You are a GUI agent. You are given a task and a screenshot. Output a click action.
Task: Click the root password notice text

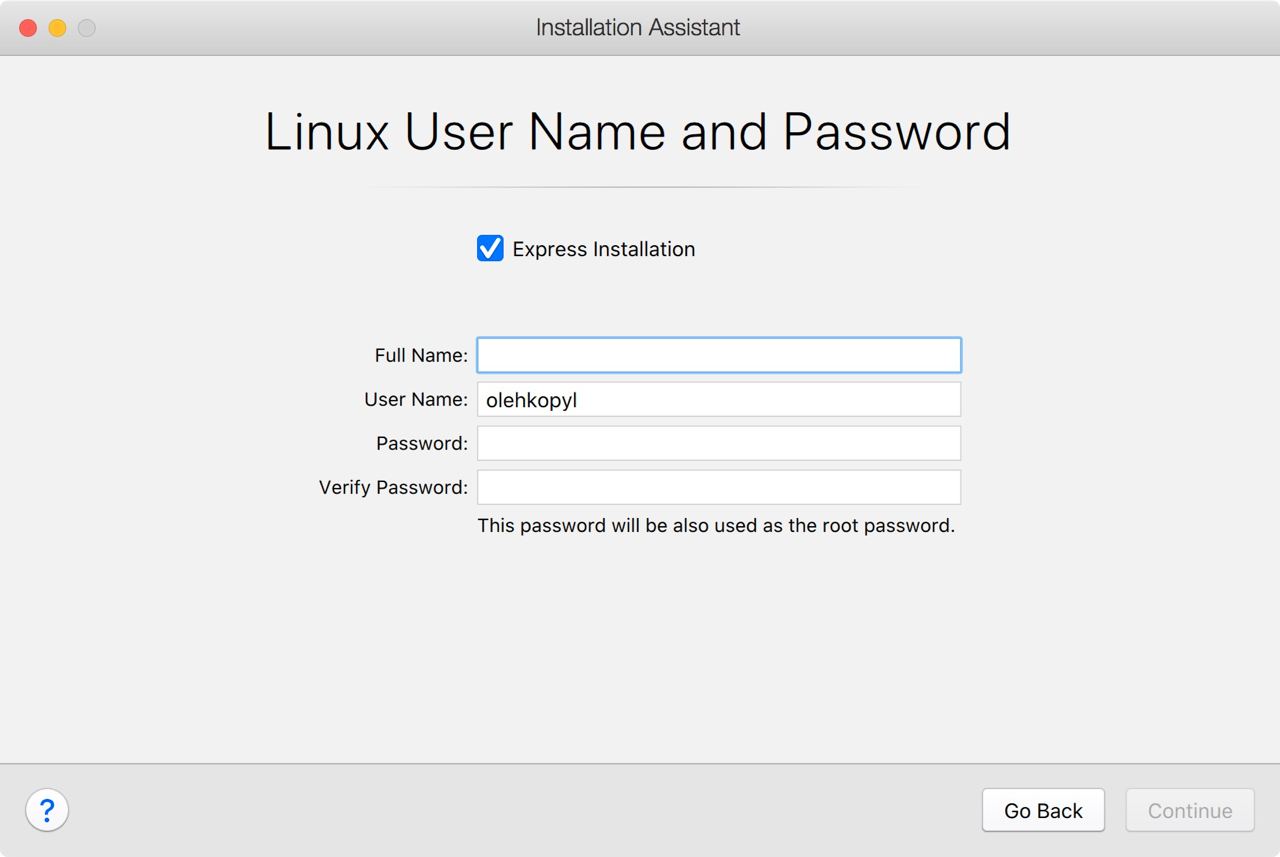(x=716, y=525)
